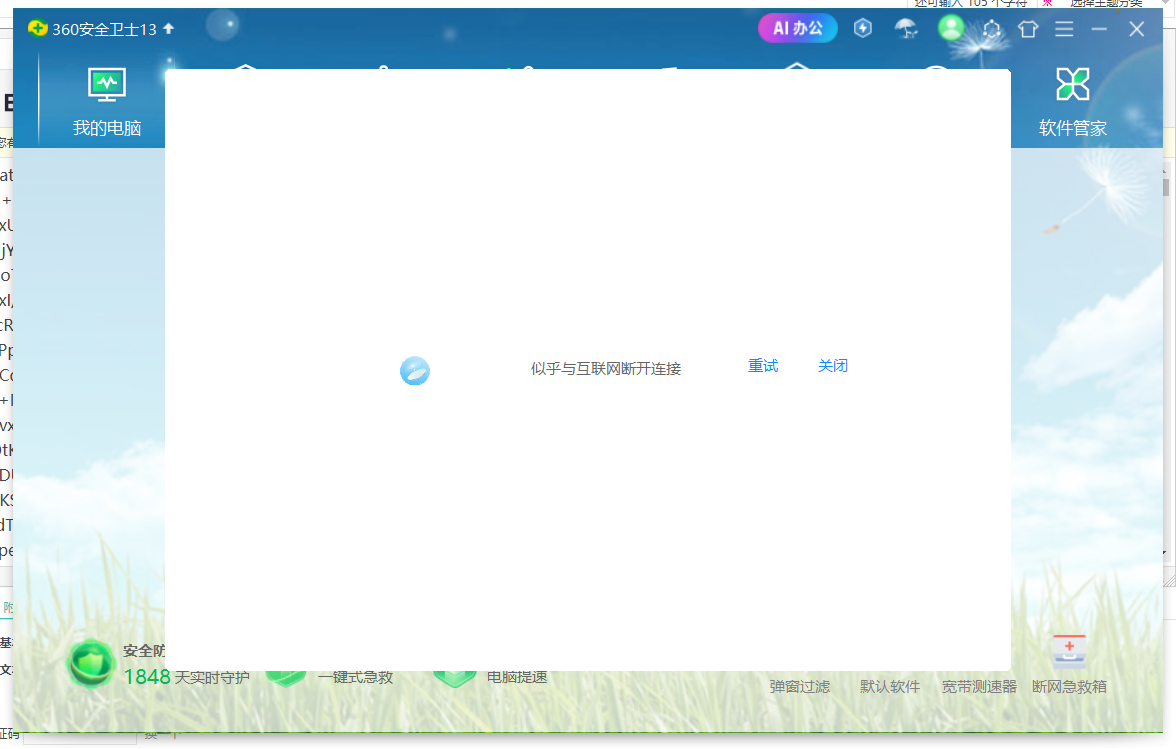Image resolution: width=1176 pixels, height=749 pixels.
Task: Click 关闭 to dismiss the dialog
Action: [x=832, y=366]
